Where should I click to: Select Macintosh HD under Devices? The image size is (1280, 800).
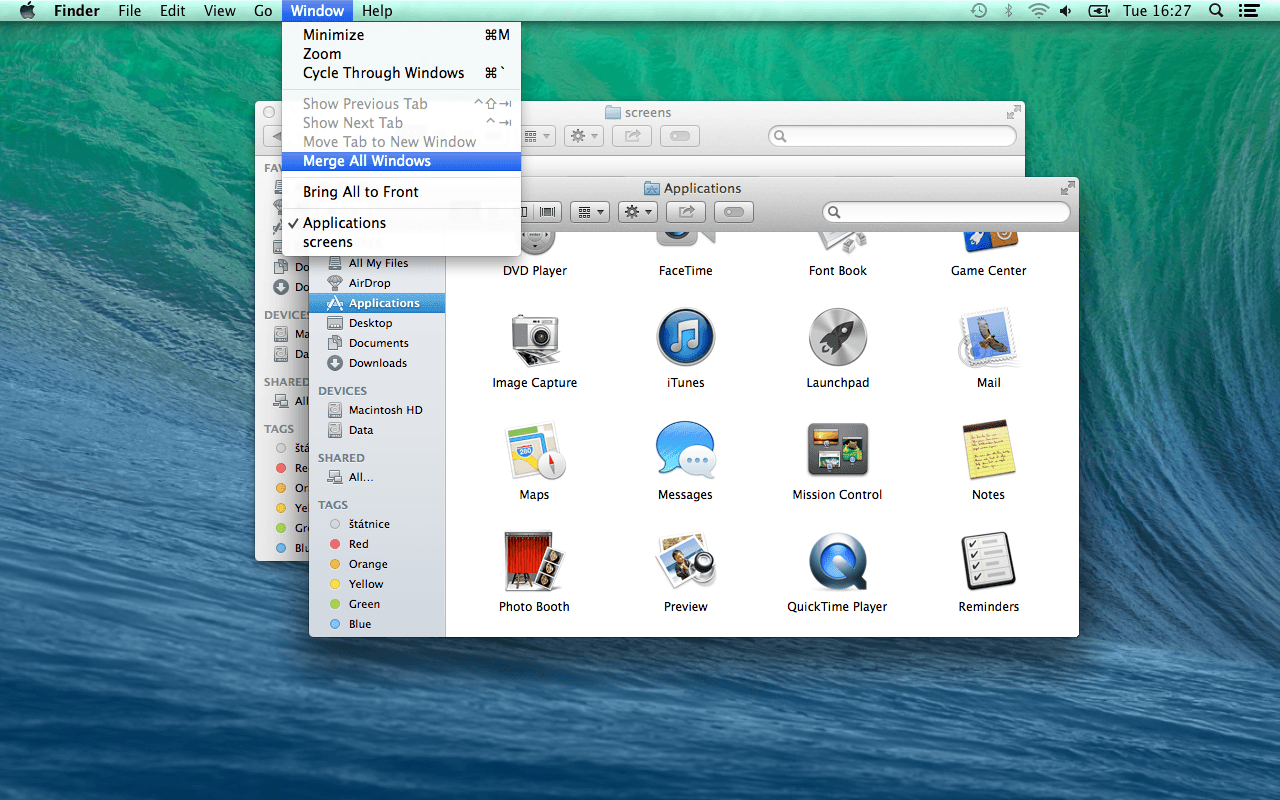pyautogui.click(x=377, y=410)
